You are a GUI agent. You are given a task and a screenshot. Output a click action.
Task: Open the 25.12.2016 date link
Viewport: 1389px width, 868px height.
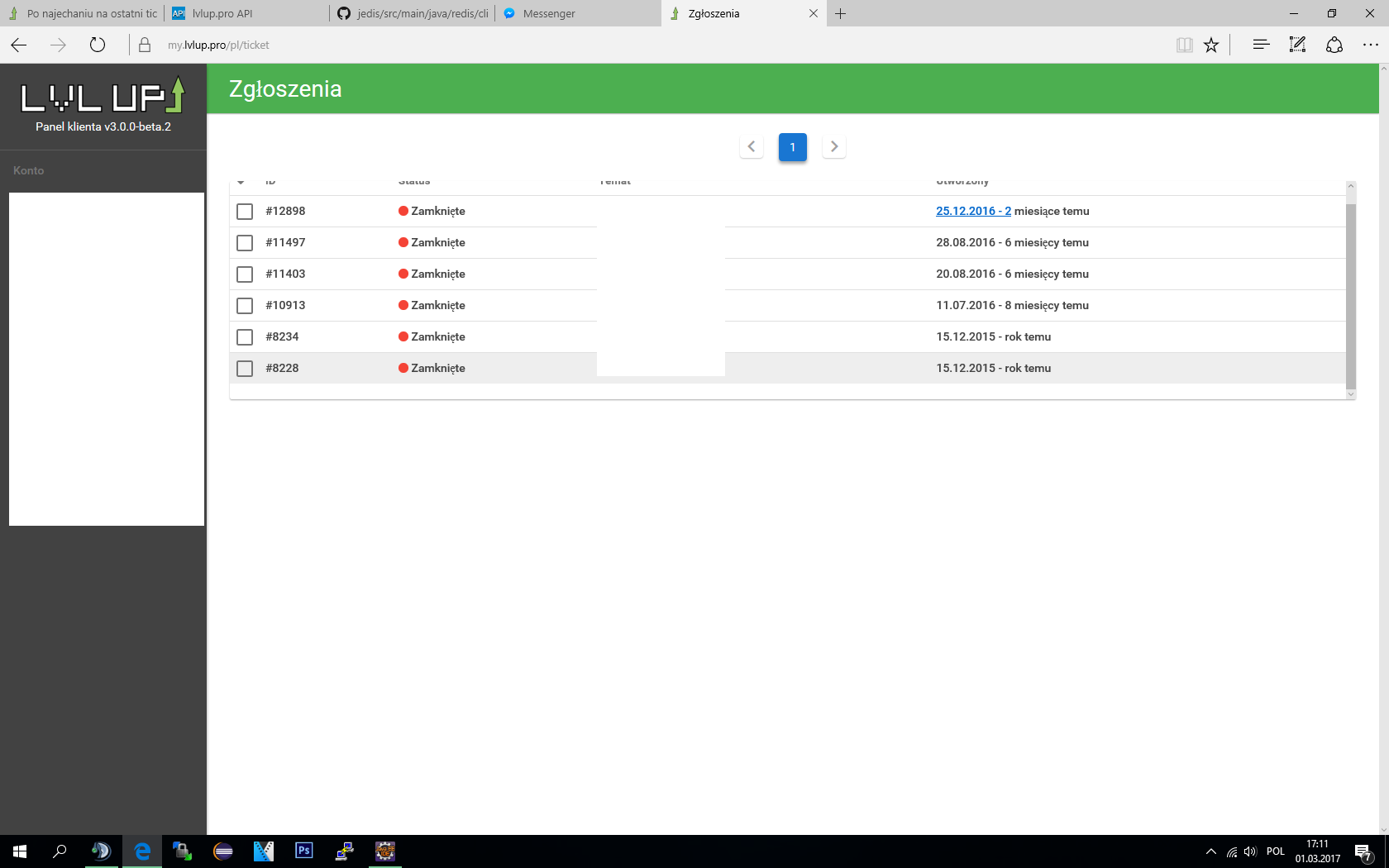(973, 211)
